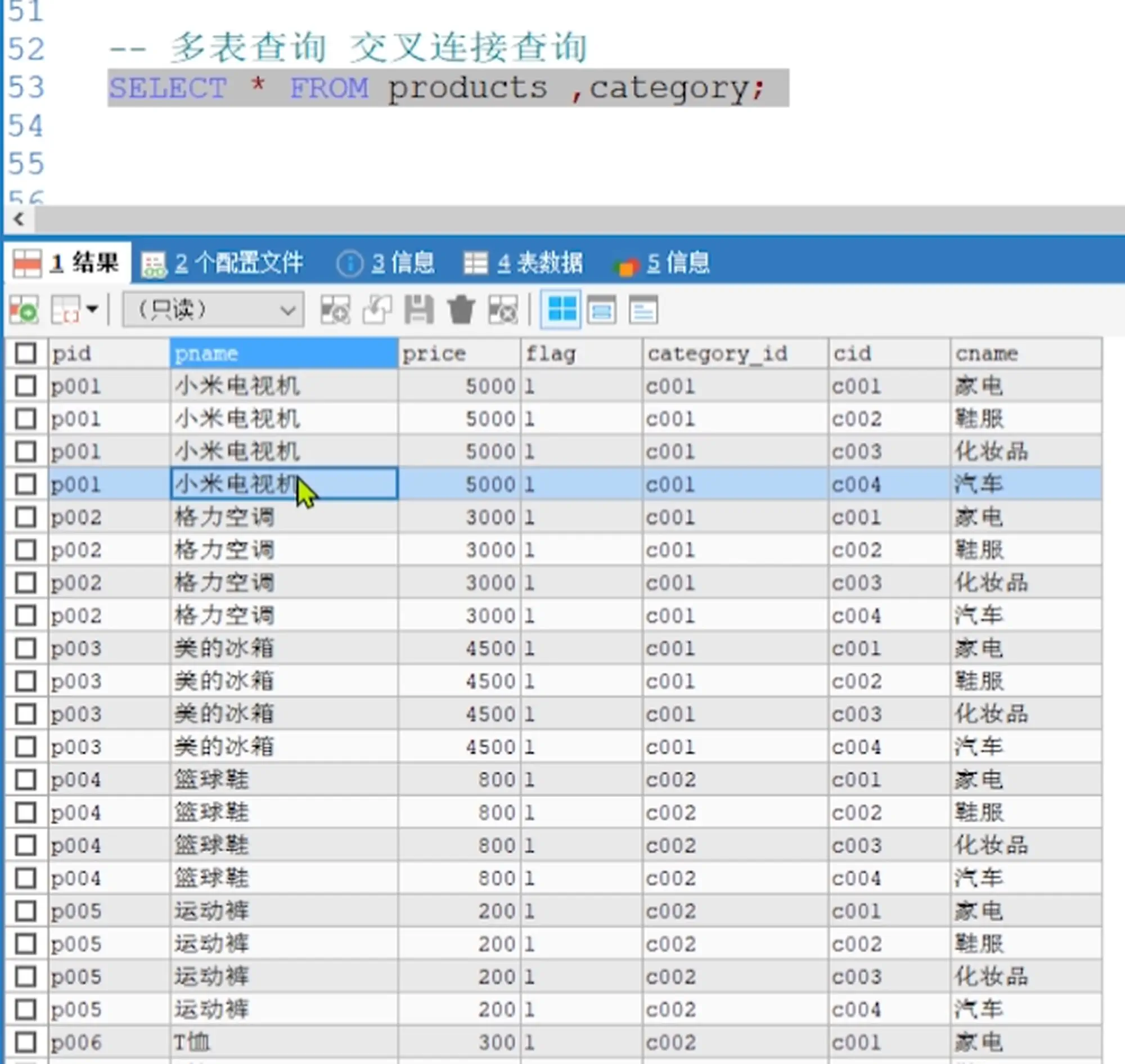Screen dimensions: 1125x1064
Task: Toggle the select-all checkbox in the header row
Action: (25, 353)
